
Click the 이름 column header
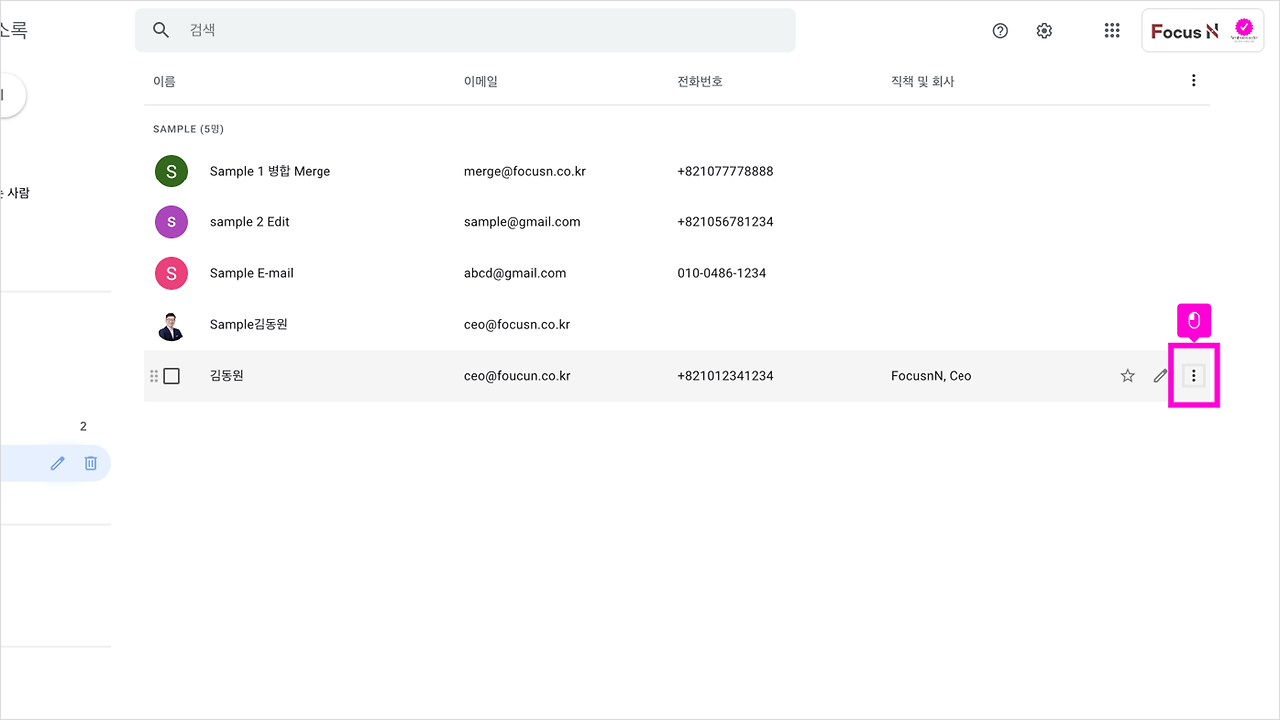tap(164, 81)
